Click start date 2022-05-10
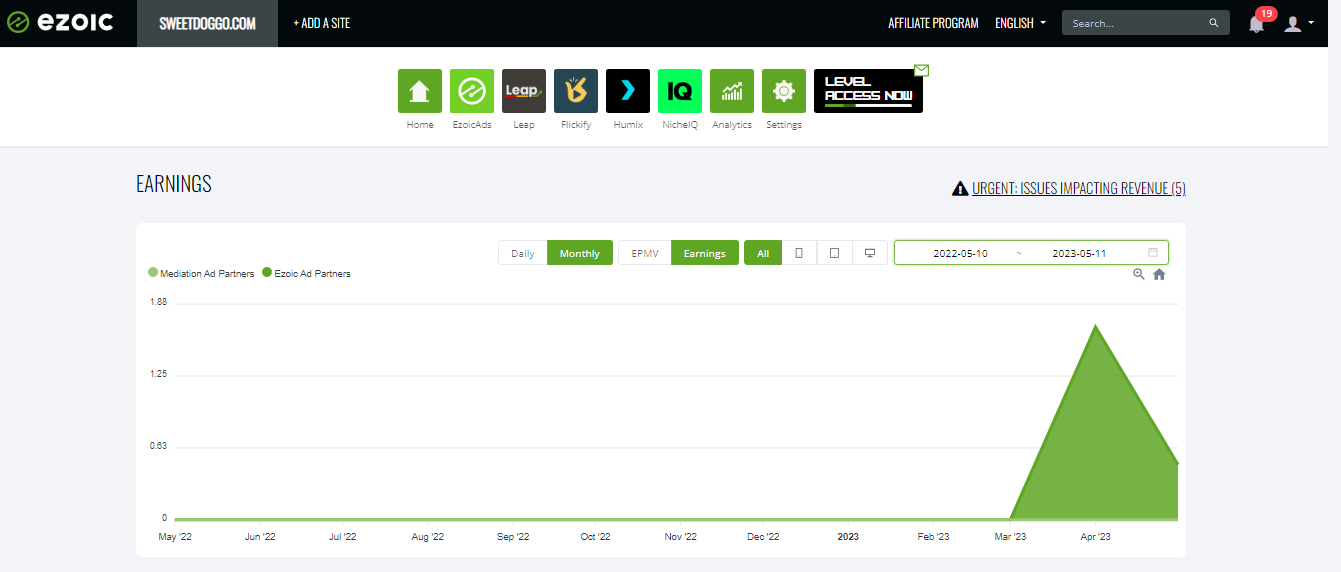The width and height of the screenshot is (1341, 572). [x=960, y=253]
